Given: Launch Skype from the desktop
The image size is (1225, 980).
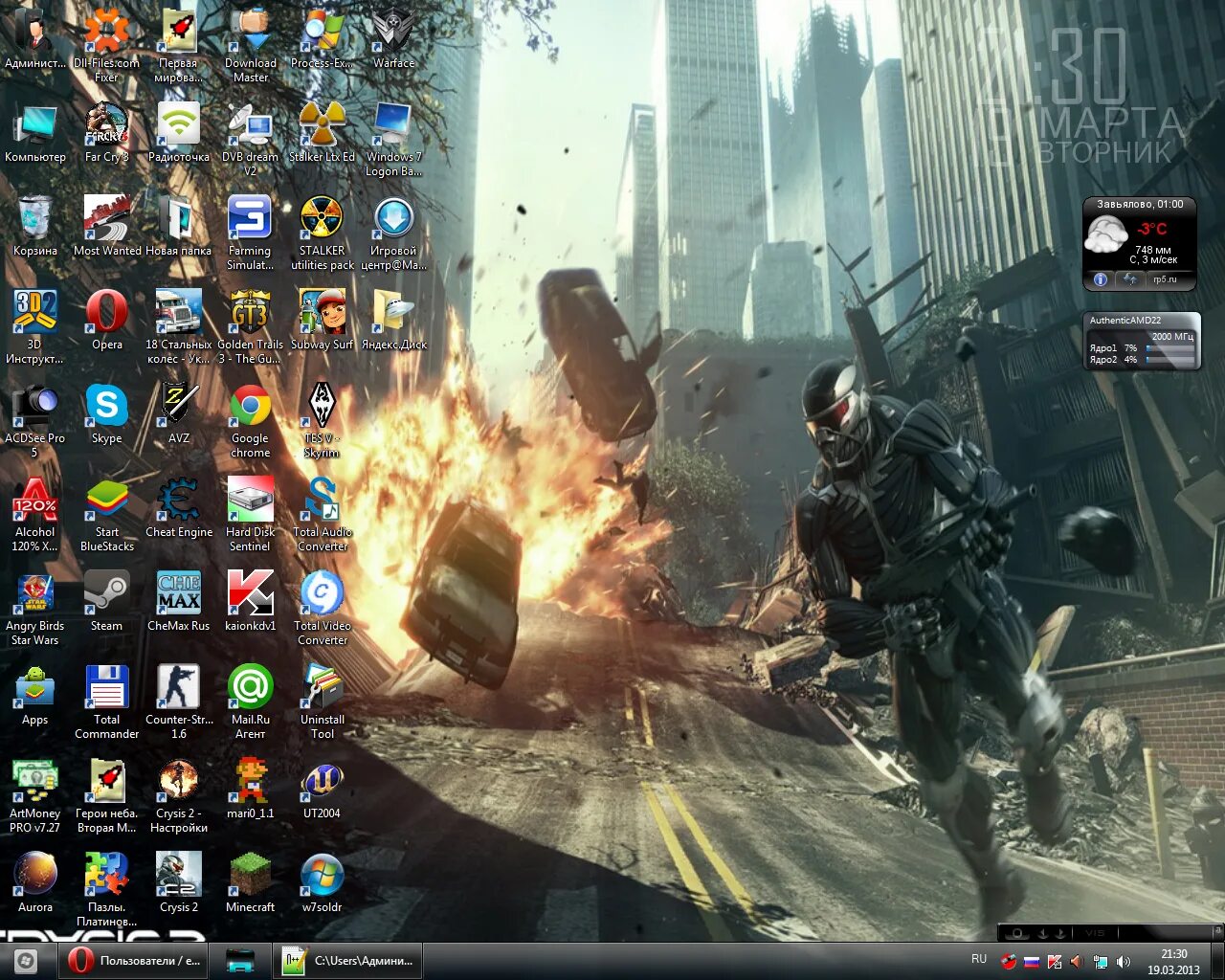Looking at the screenshot, I should tap(106, 413).
